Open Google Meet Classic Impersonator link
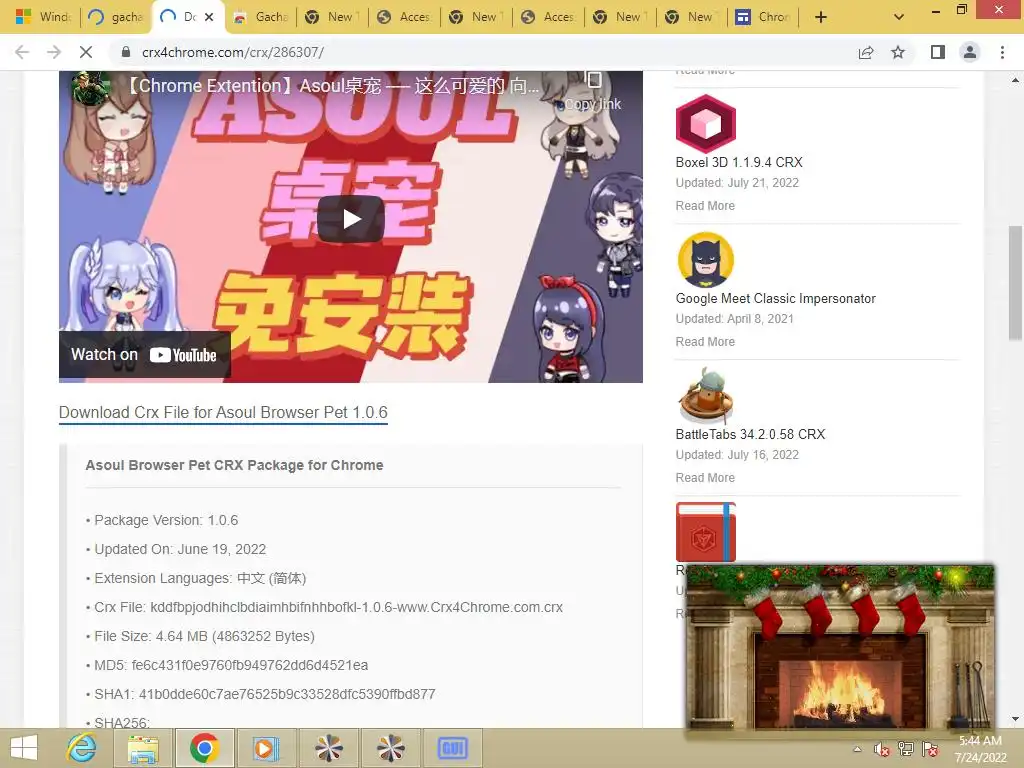Image resolution: width=1024 pixels, height=768 pixels. coord(775,298)
